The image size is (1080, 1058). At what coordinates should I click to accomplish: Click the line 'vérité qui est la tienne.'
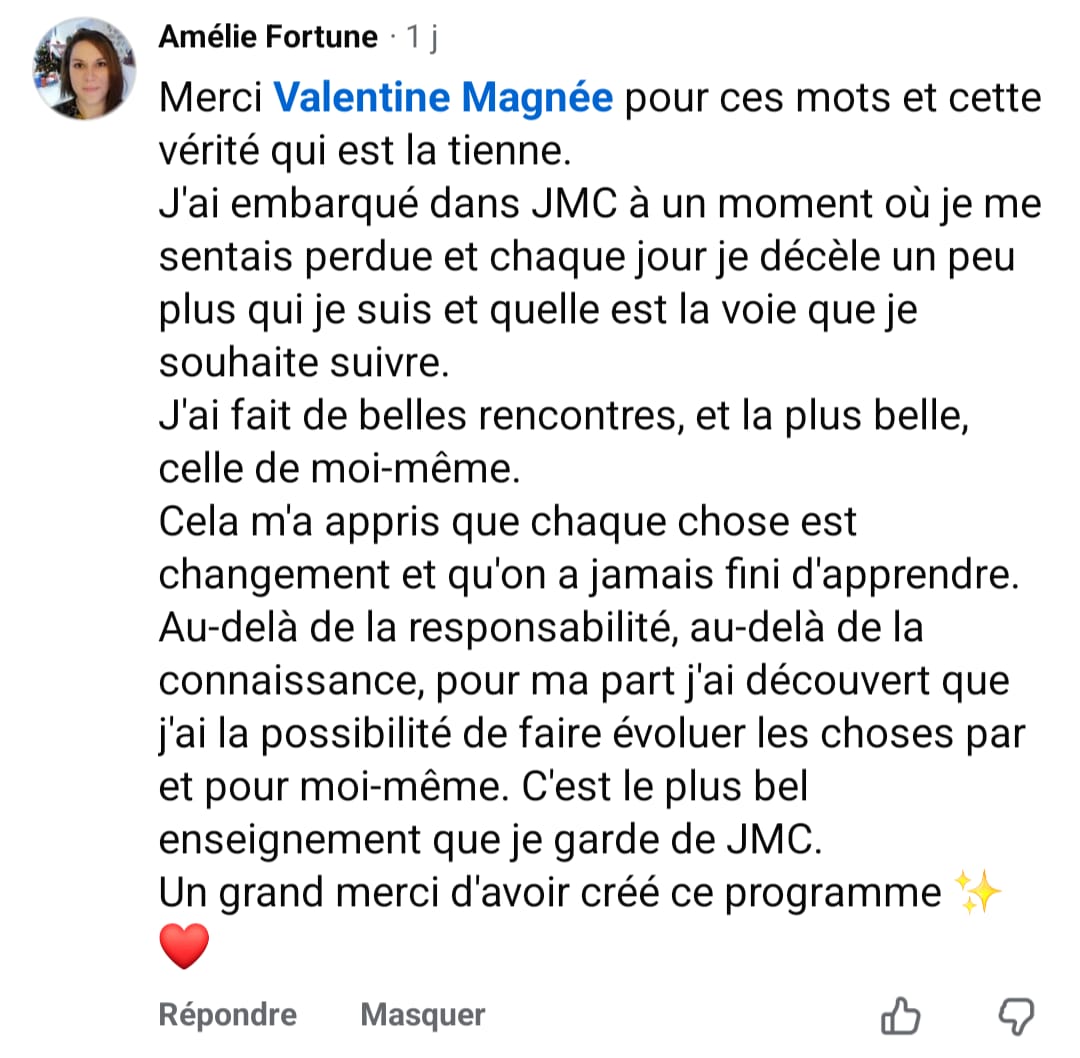coord(366,151)
